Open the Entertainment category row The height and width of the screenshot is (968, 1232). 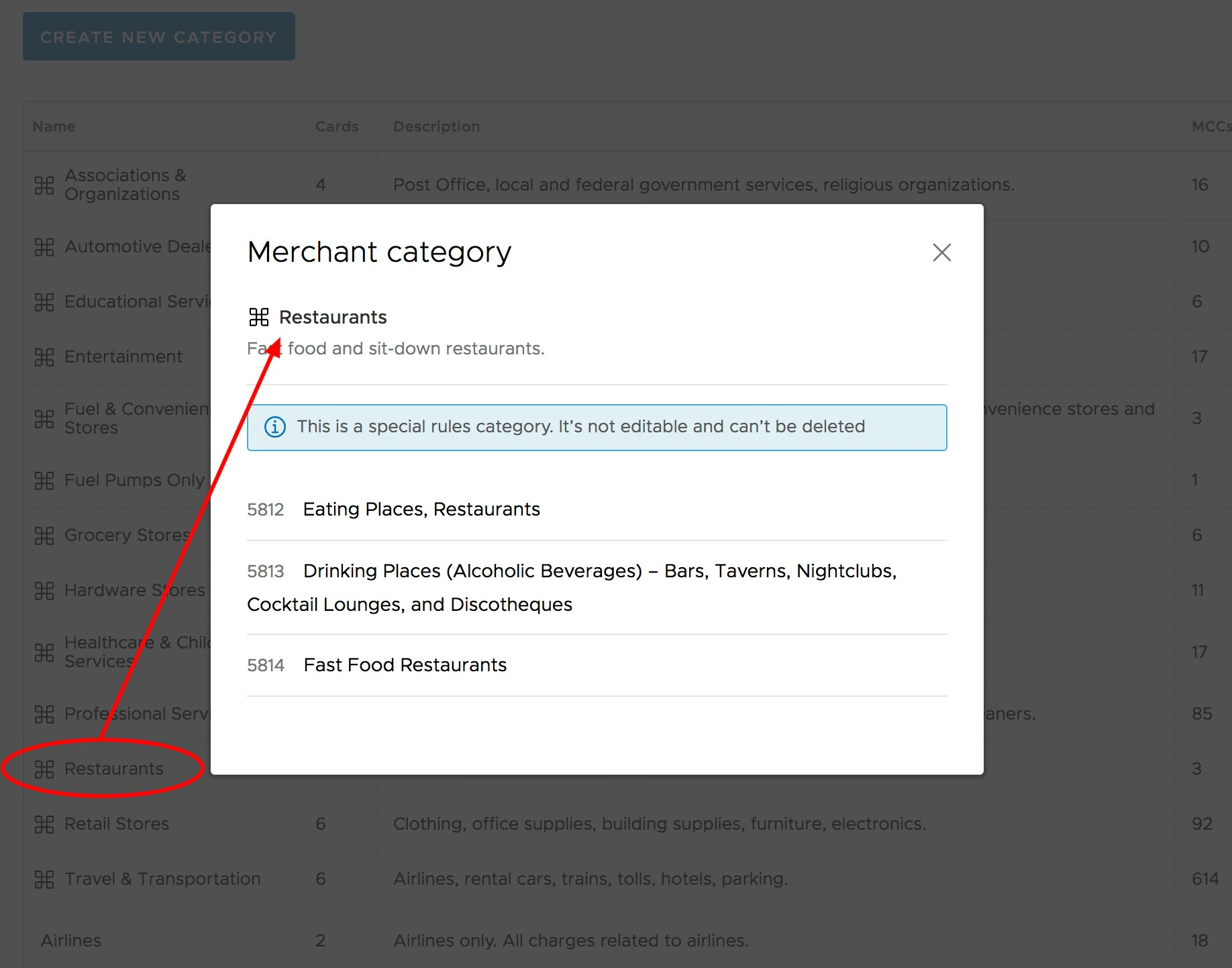[123, 356]
